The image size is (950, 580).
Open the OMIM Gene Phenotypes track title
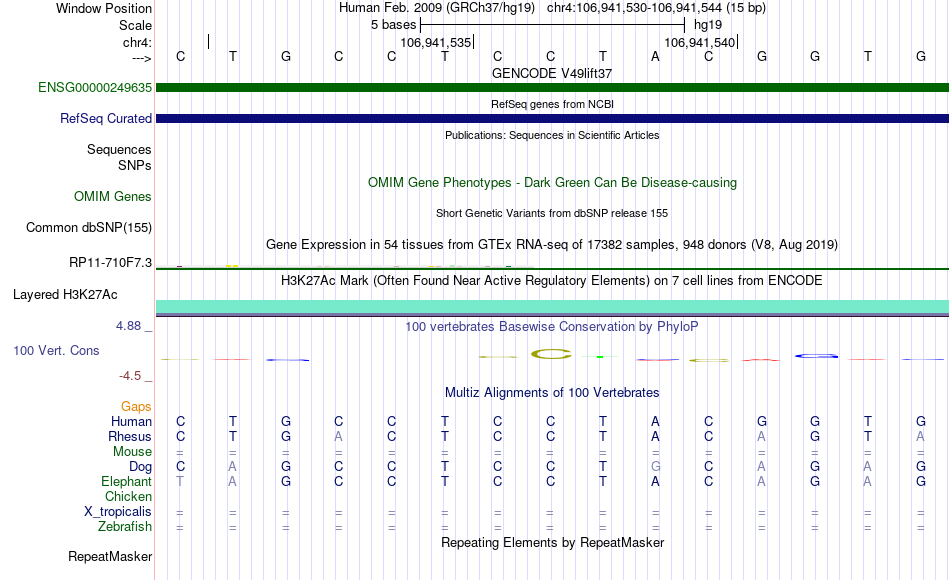pyautogui.click(x=552, y=182)
